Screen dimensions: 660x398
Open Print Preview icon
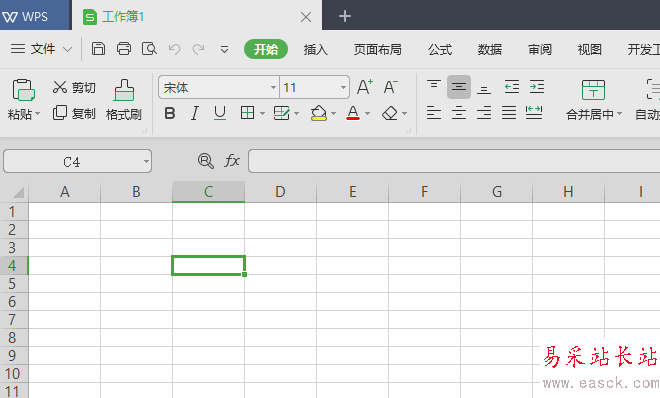click(149, 49)
